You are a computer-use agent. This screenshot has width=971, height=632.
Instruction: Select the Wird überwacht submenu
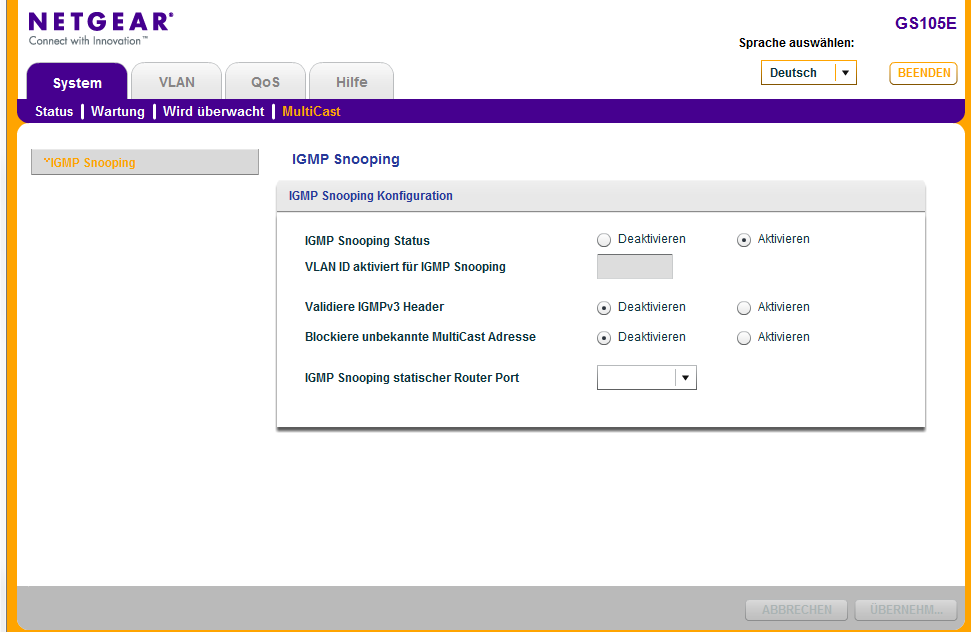point(213,112)
